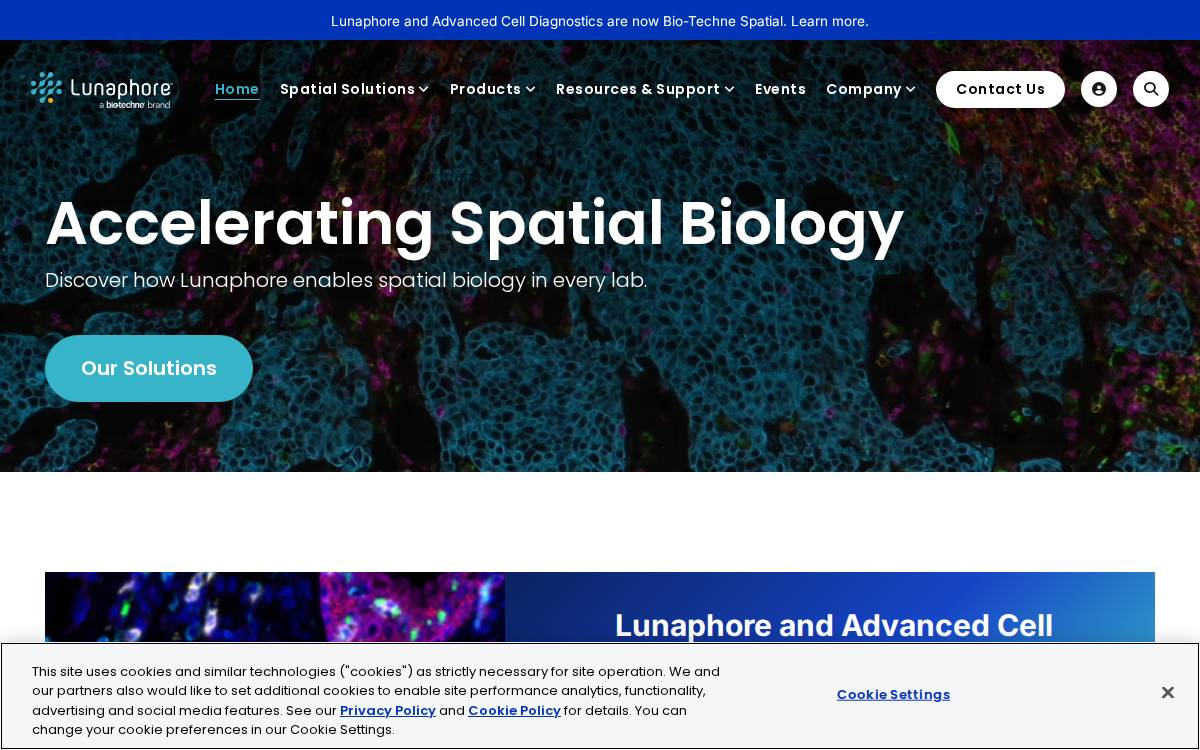Expand the Resources & Support menu
Image resolution: width=1200 pixels, height=750 pixels.
point(645,89)
